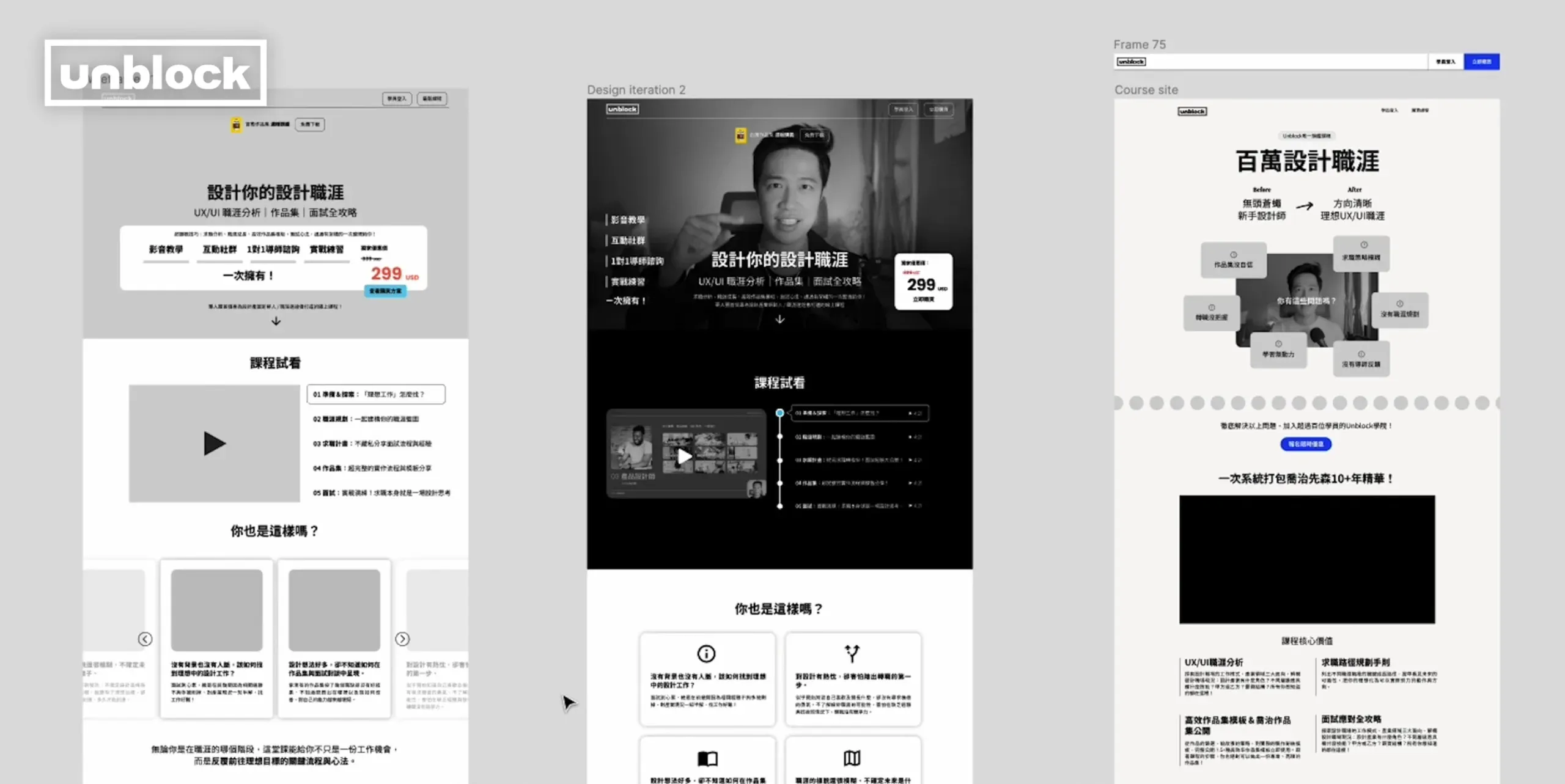
Task: Click the open book icon in Design iteration 2
Action: point(707,758)
